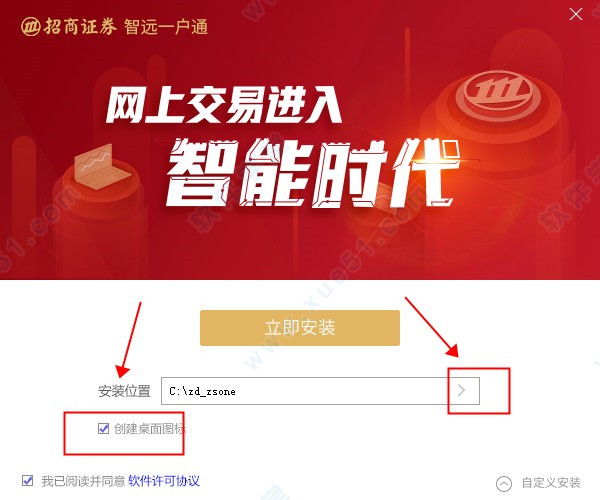The image size is (600, 500).
Task: Click the red coin logo graphic
Action: click(x=496, y=92)
